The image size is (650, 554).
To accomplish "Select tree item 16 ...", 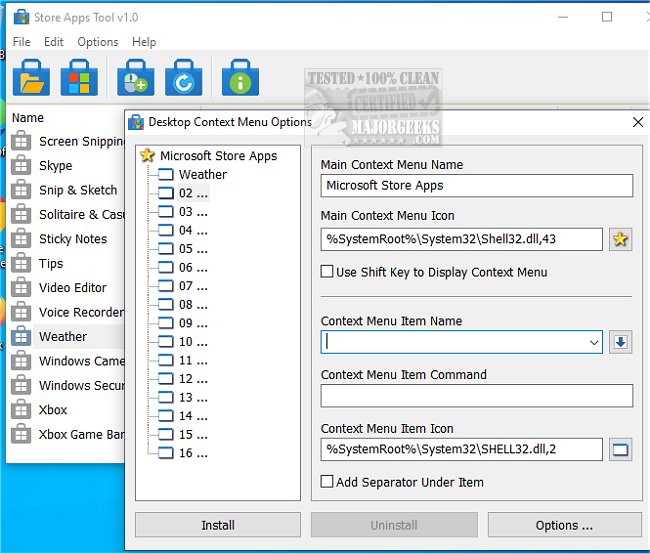I will tap(193, 453).
